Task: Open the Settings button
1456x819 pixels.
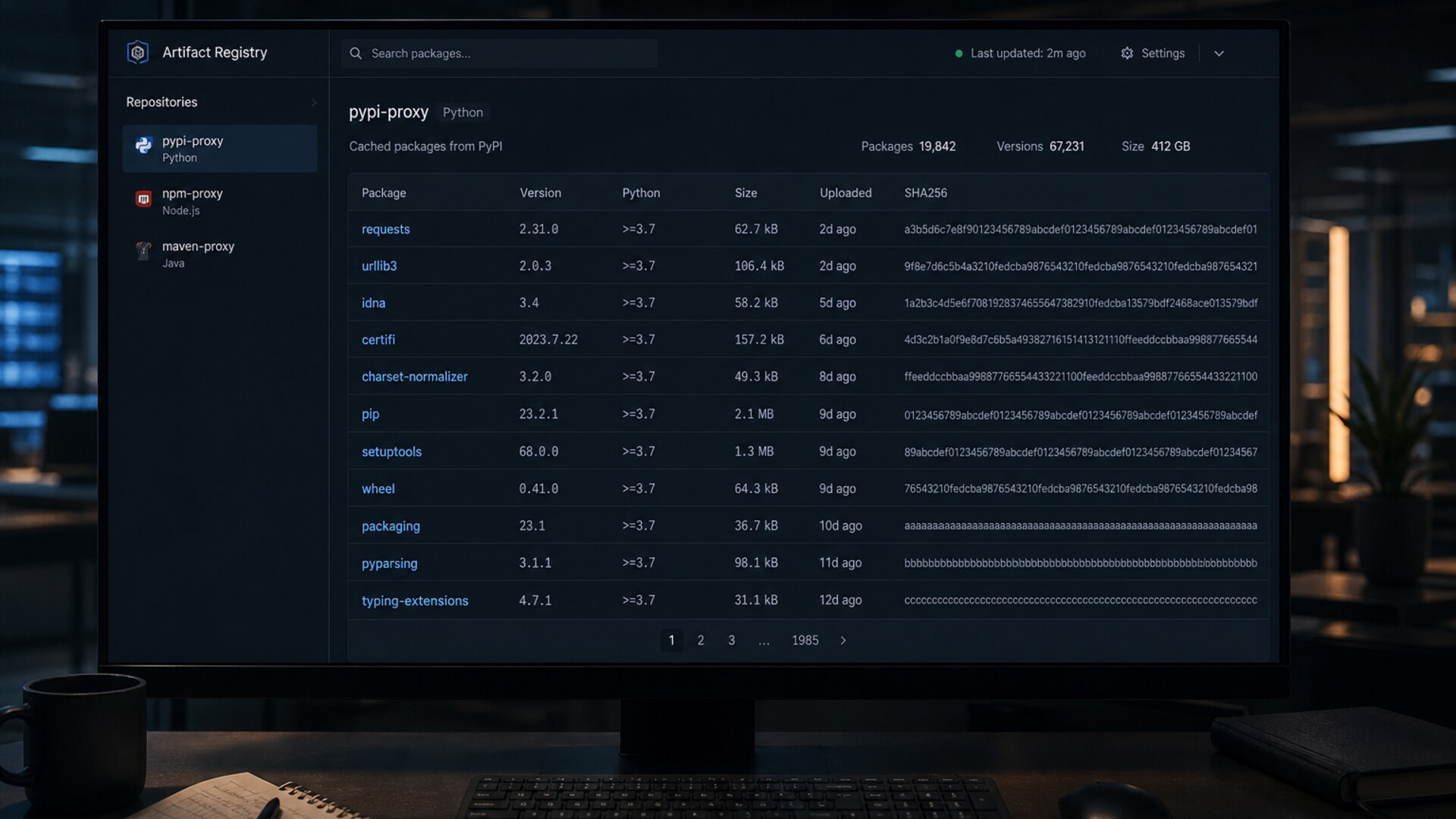Action: pyautogui.click(x=1153, y=53)
